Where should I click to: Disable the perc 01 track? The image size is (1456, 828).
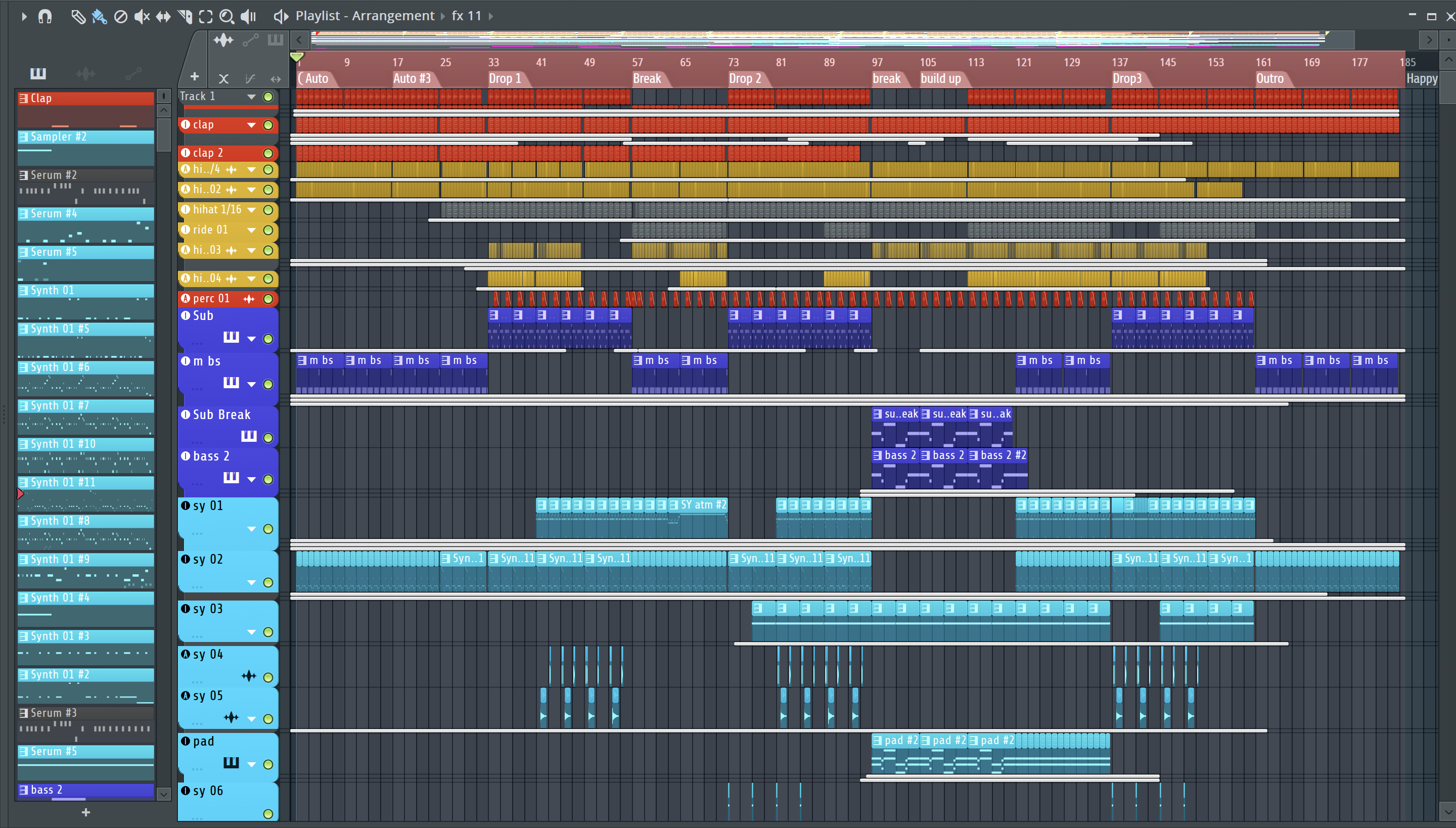[268, 299]
